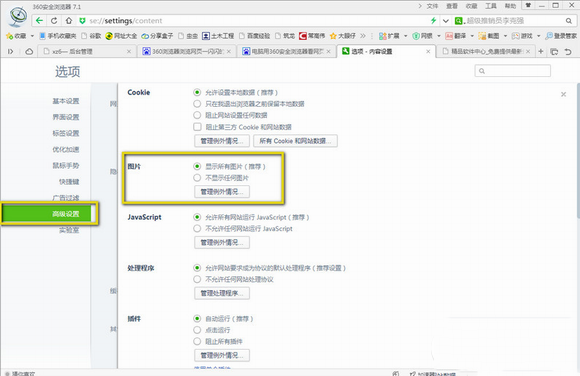This screenshot has width=580, height=376.
Task: Click 管理例外情况 in the 图片 section
Action: coord(222,192)
